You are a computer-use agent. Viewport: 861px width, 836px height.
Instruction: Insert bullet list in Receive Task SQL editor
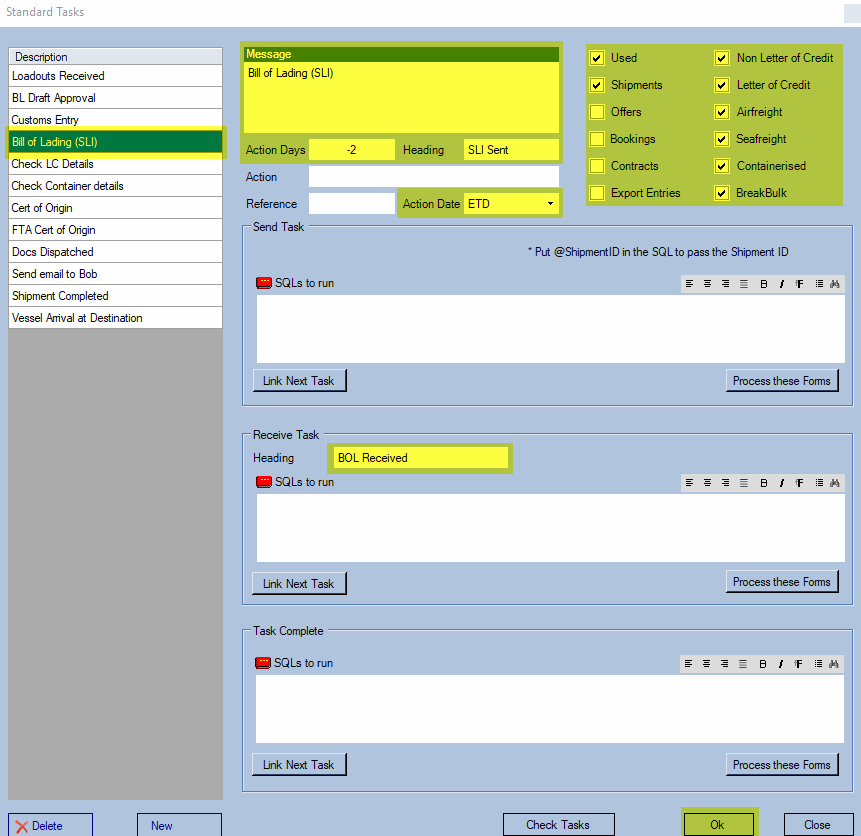817,482
